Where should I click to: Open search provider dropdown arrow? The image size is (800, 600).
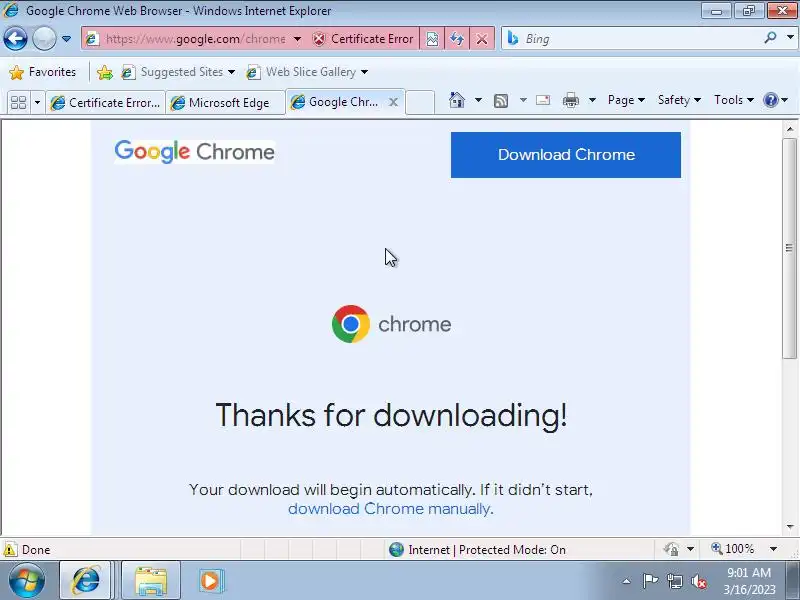point(790,37)
